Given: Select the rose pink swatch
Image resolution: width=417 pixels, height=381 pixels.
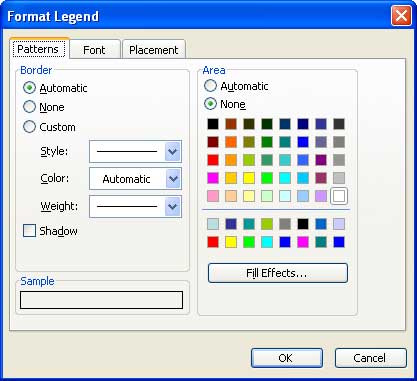Looking at the screenshot, I should click(x=213, y=196).
